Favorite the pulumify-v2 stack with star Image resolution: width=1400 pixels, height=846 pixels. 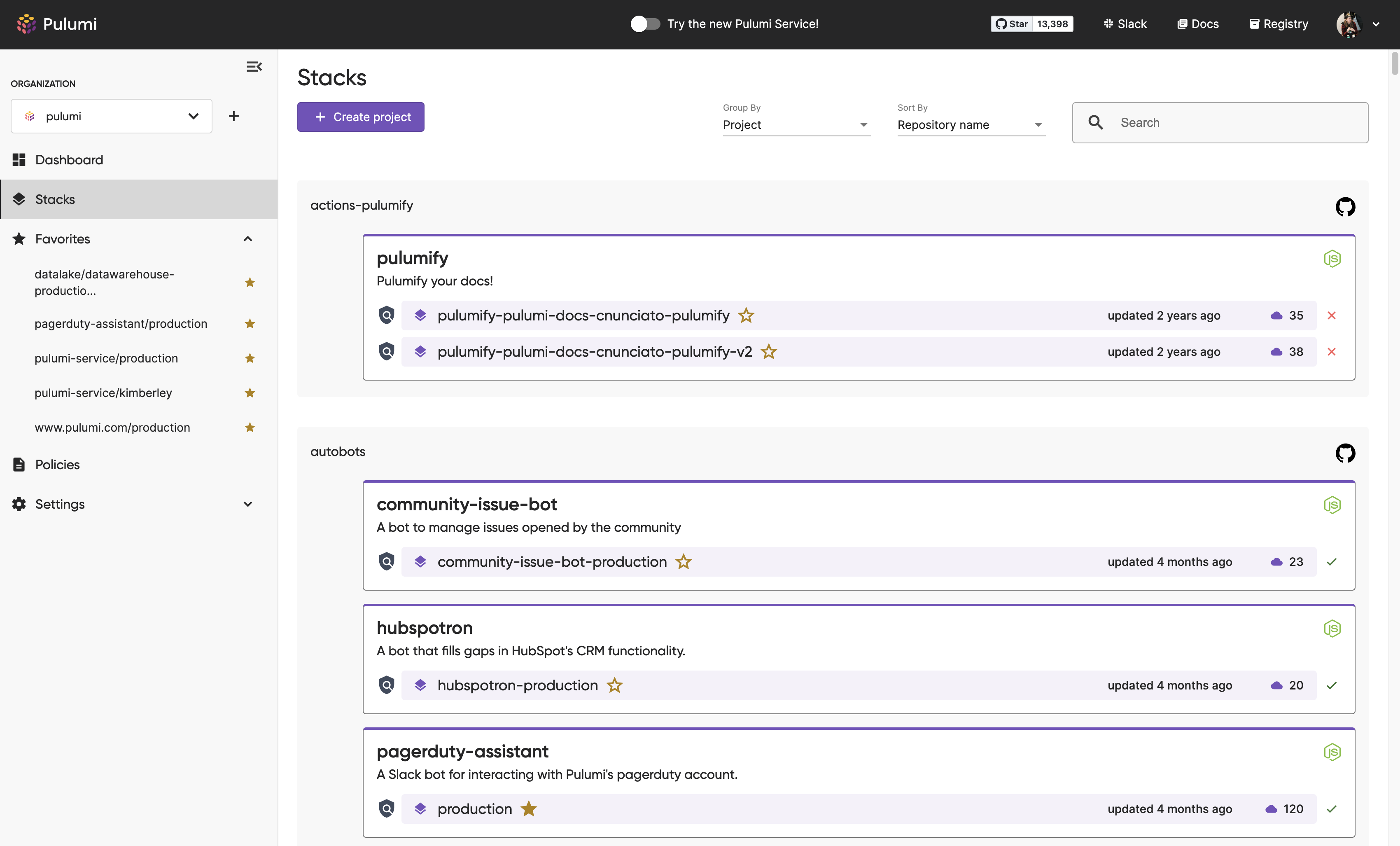(x=768, y=352)
